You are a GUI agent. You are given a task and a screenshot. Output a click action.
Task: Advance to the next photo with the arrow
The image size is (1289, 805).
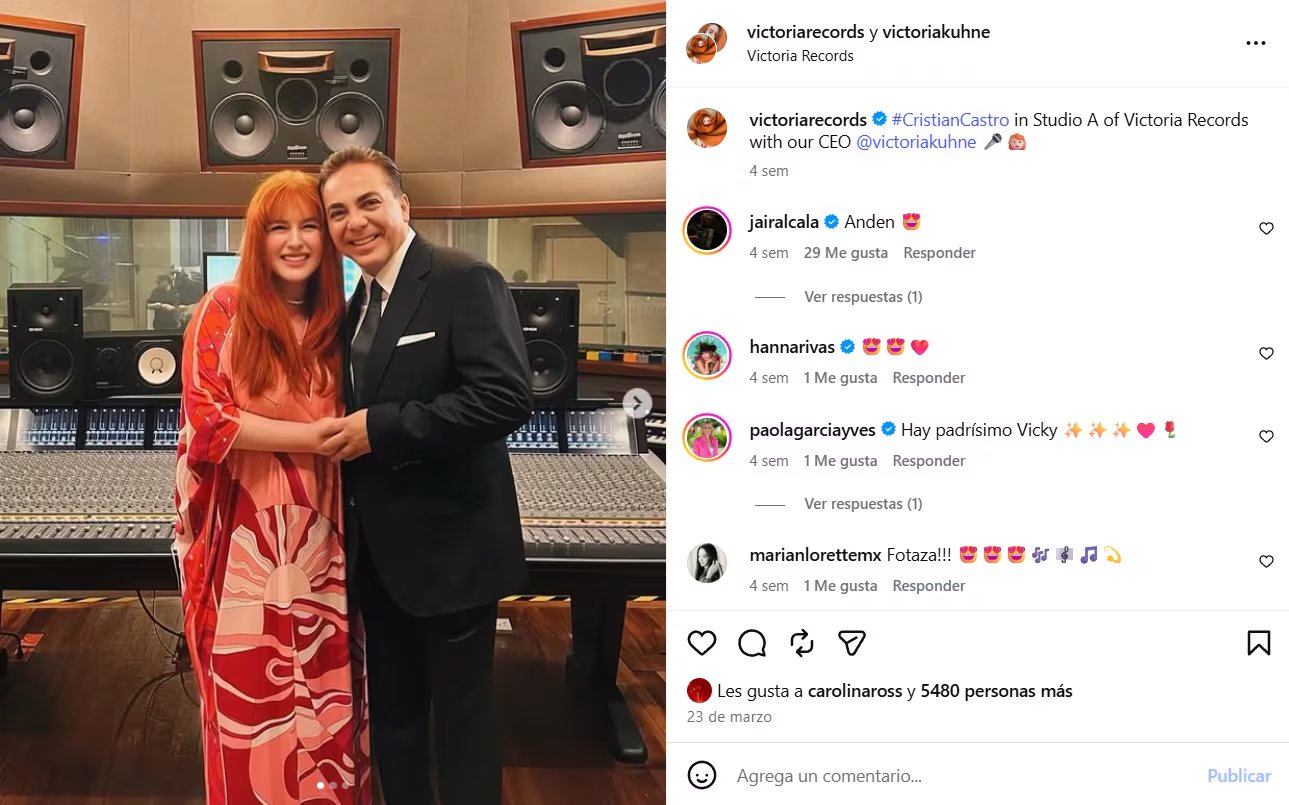pyautogui.click(x=637, y=403)
